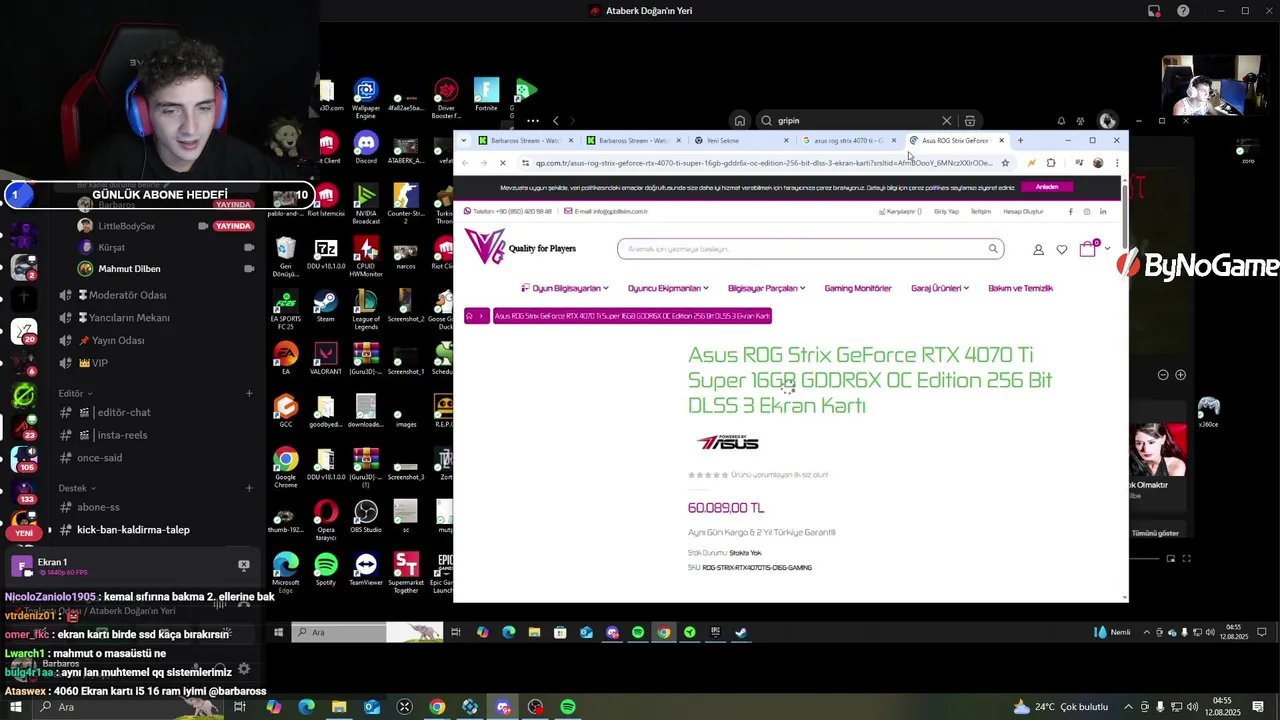Click İletişim link
The height and width of the screenshot is (720, 1280).
981,212
